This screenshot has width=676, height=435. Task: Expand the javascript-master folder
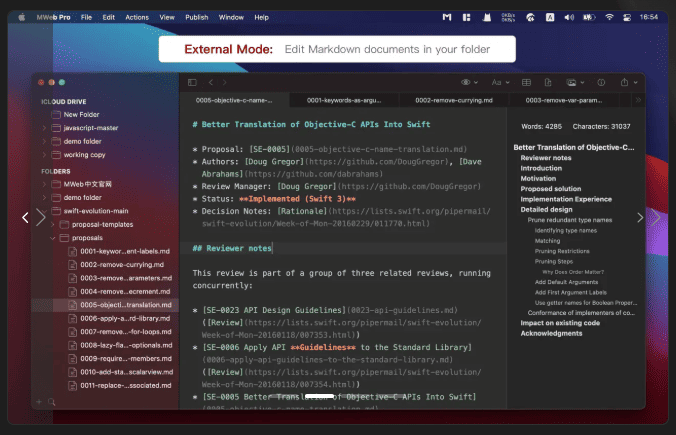tap(44, 128)
